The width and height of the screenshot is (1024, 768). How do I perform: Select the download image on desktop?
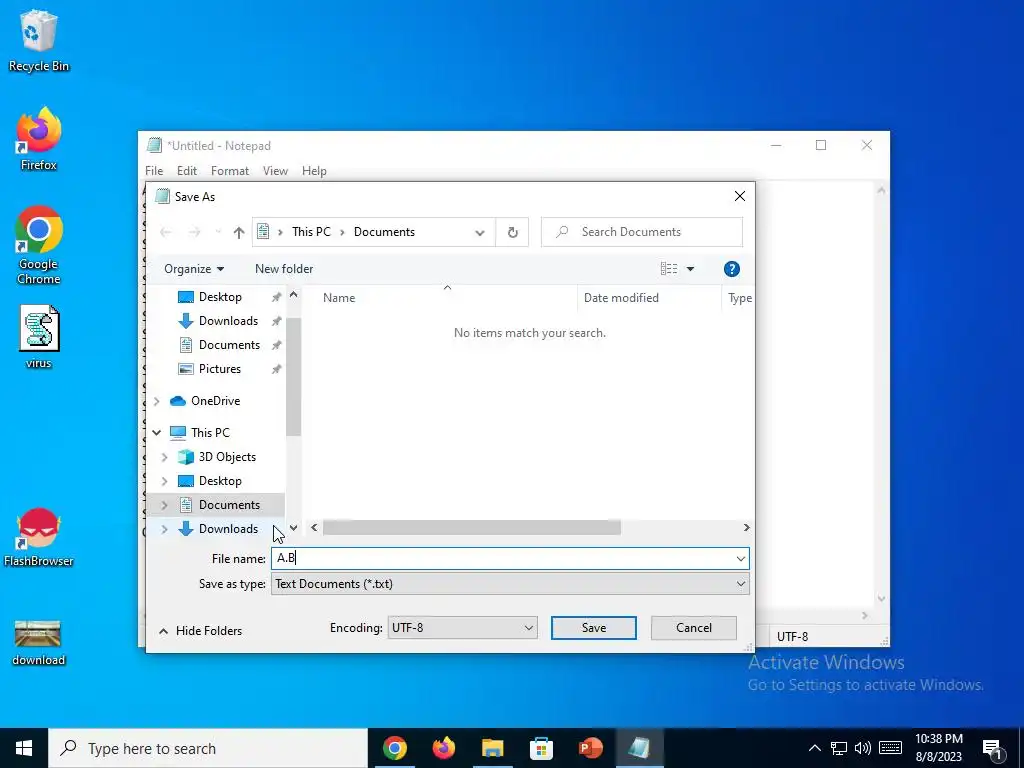pyautogui.click(x=39, y=643)
